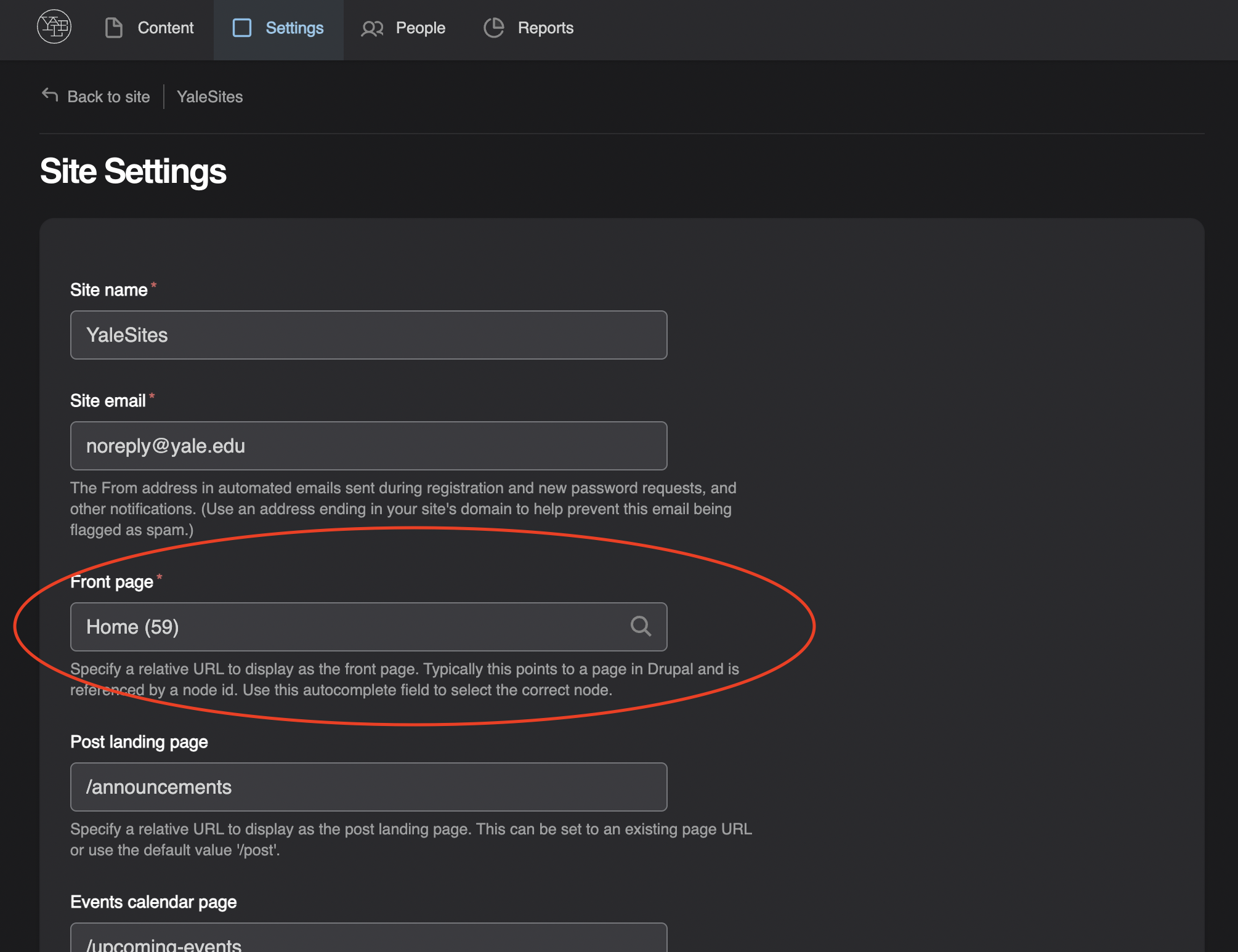The width and height of the screenshot is (1238, 952).
Task: Click the back arrow icon
Action: click(50, 95)
